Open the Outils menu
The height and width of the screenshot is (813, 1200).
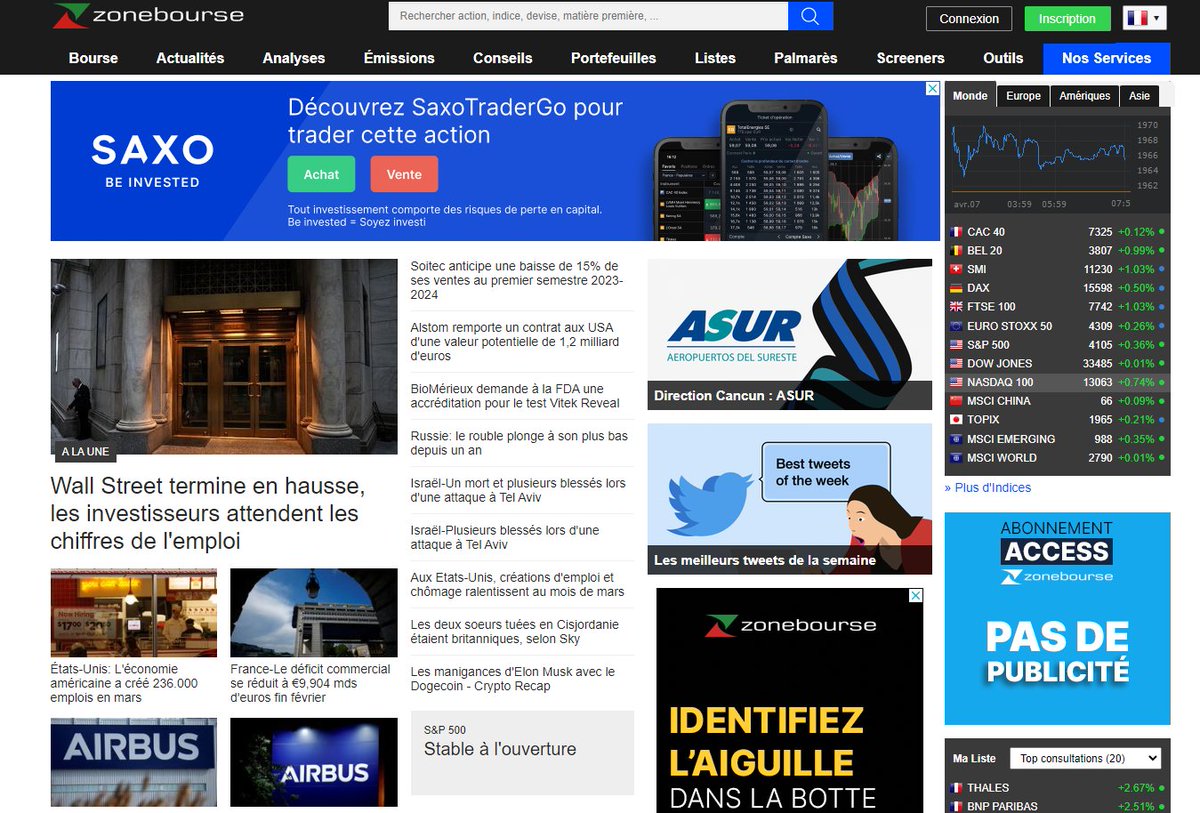pos(1003,58)
